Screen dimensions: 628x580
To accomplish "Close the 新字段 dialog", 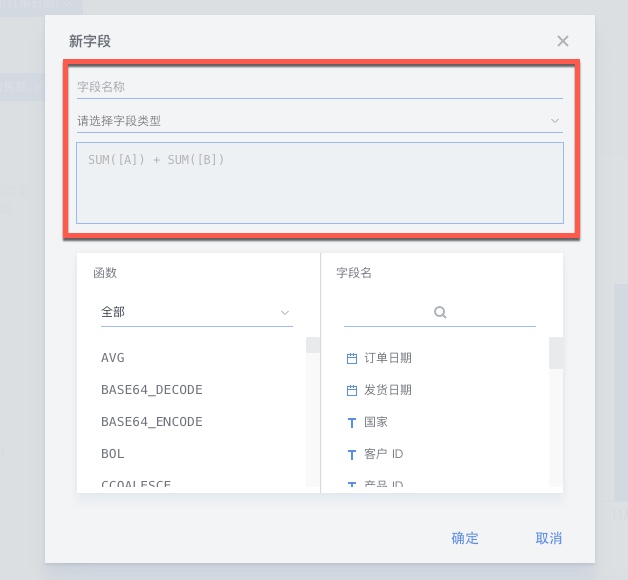I will 563,41.
